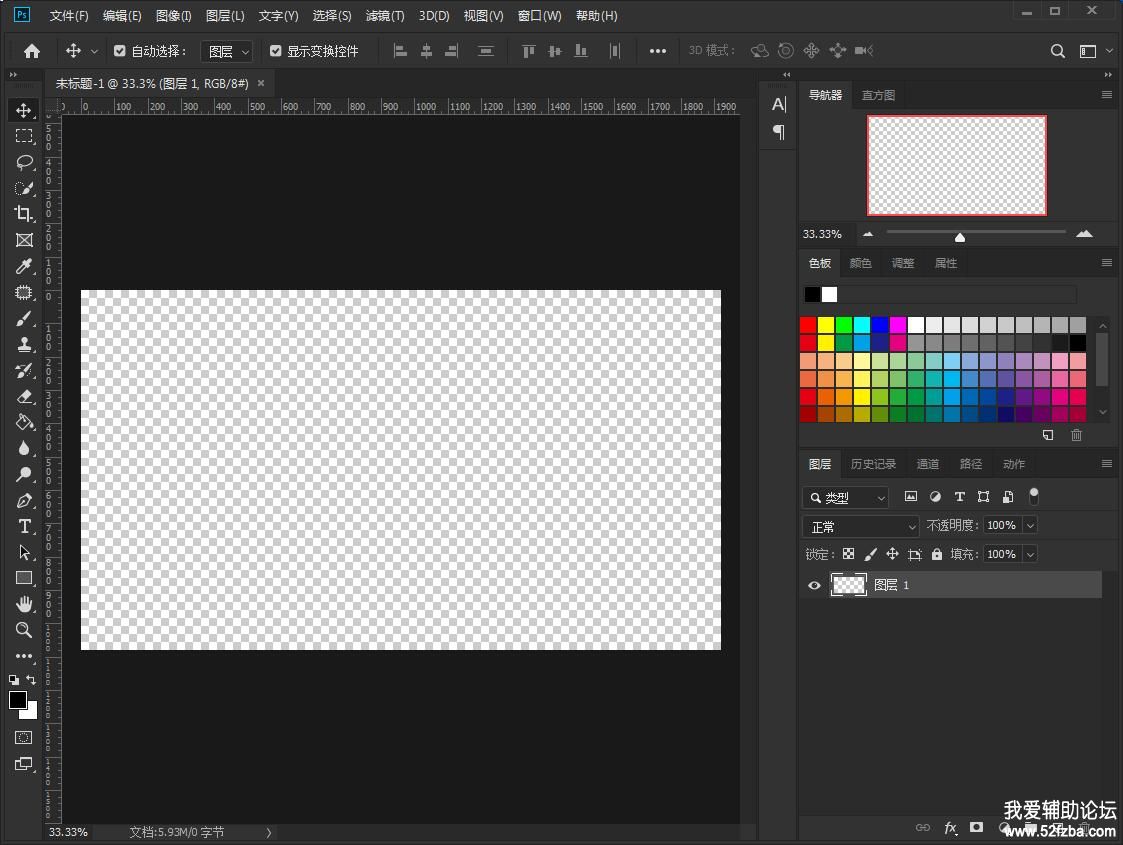This screenshot has width=1123, height=845.
Task: Select the Hand tool
Action: point(24,604)
